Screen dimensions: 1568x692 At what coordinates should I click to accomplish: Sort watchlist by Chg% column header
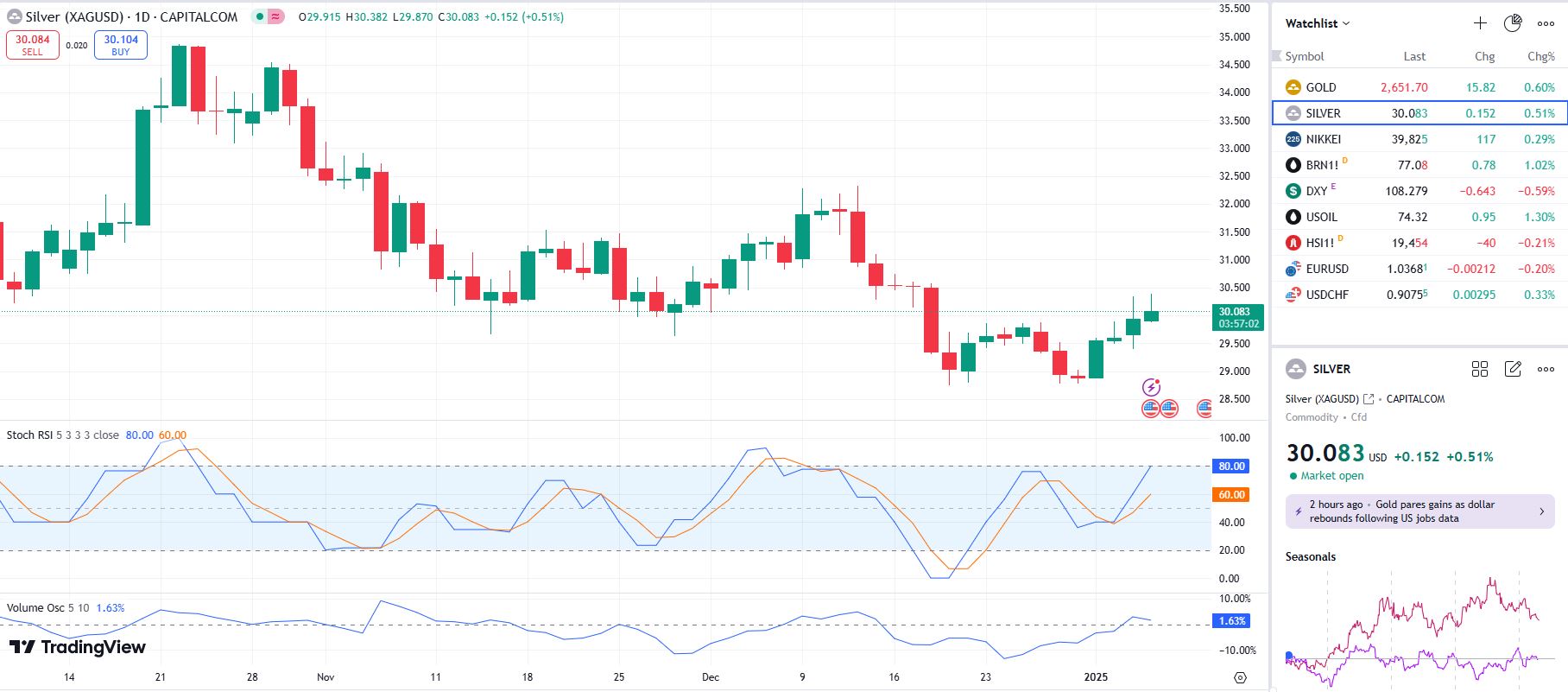point(1541,56)
